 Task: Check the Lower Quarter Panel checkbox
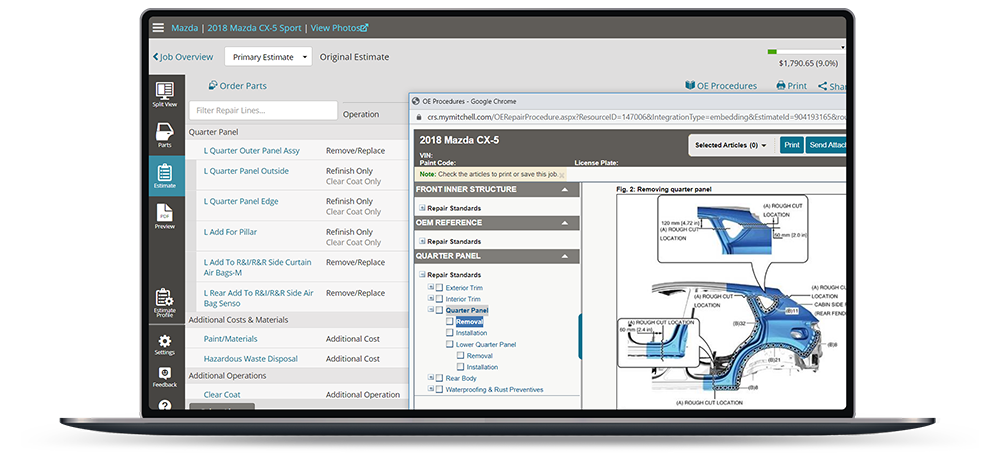point(450,344)
